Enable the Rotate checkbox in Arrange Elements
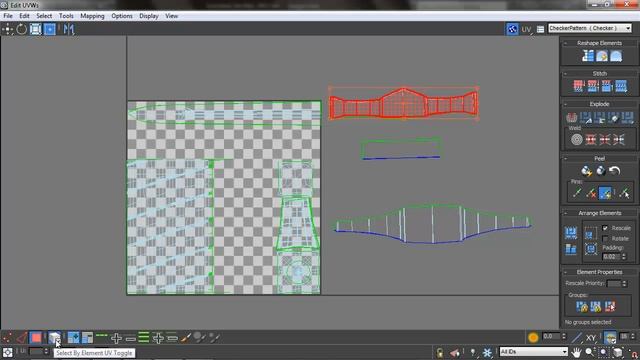This screenshot has width=640, height=360. (605, 239)
